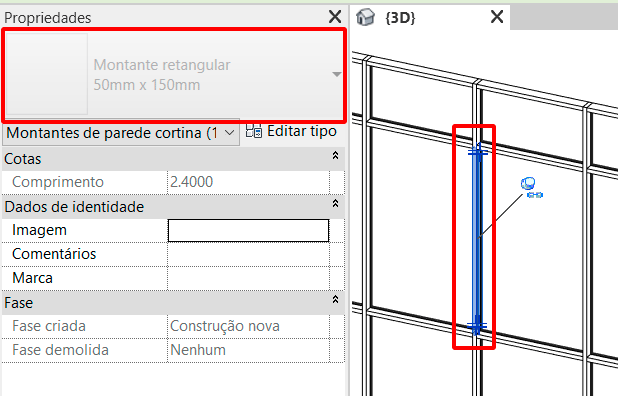This screenshot has height=396, width=618.
Task: Collapse the Dados de identidade section
Action: (335, 203)
